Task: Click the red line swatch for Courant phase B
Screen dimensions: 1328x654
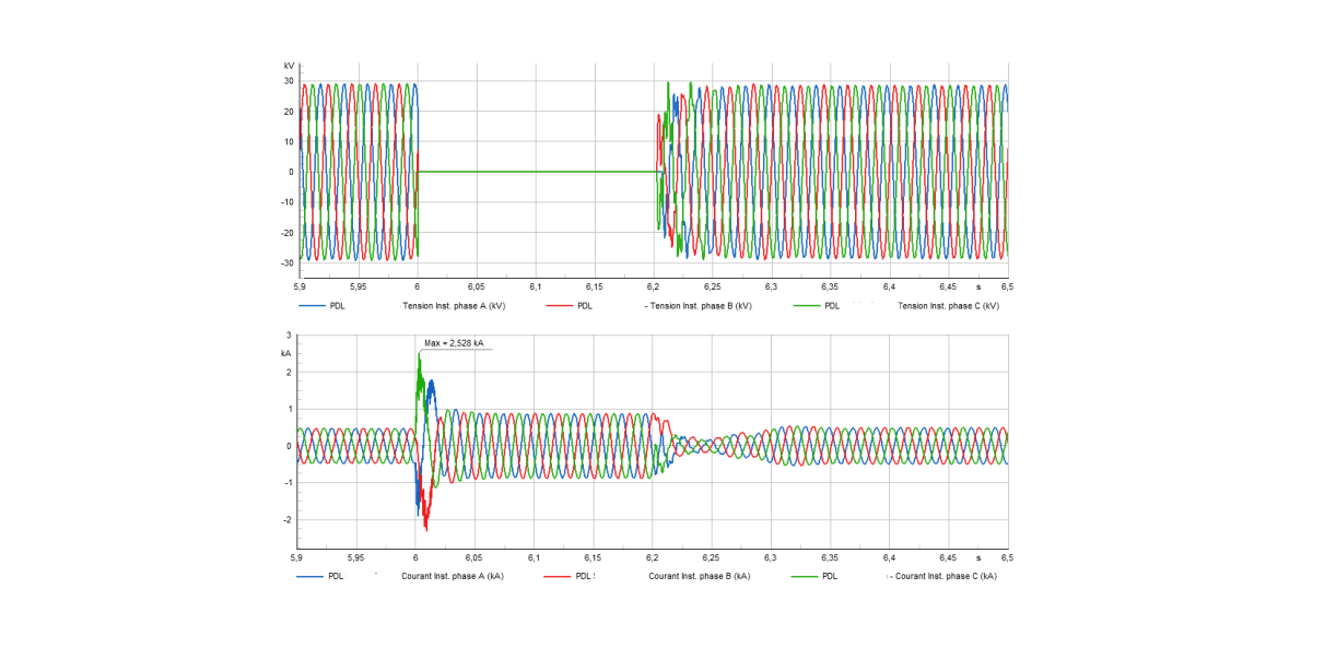Action: pos(558,577)
